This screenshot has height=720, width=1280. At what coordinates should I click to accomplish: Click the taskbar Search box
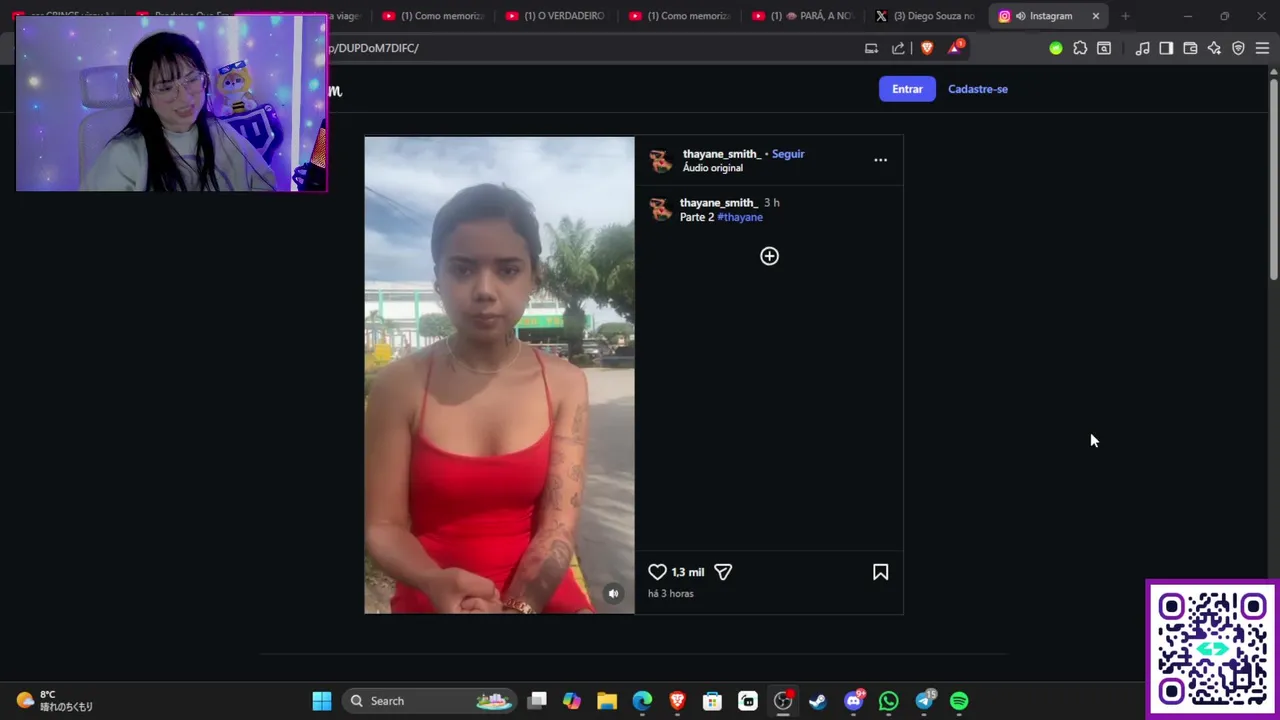click(x=430, y=701)
